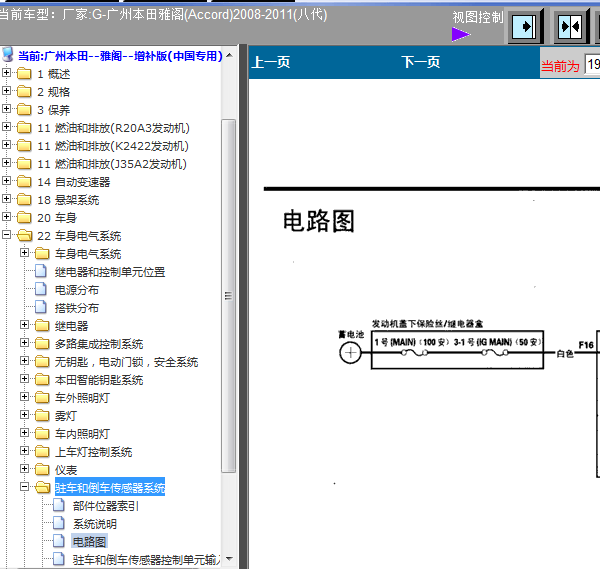Expand 11 燃油和排放(K2422发动机) node
Viewport: 600px width, 569px height.
point(6,144)
